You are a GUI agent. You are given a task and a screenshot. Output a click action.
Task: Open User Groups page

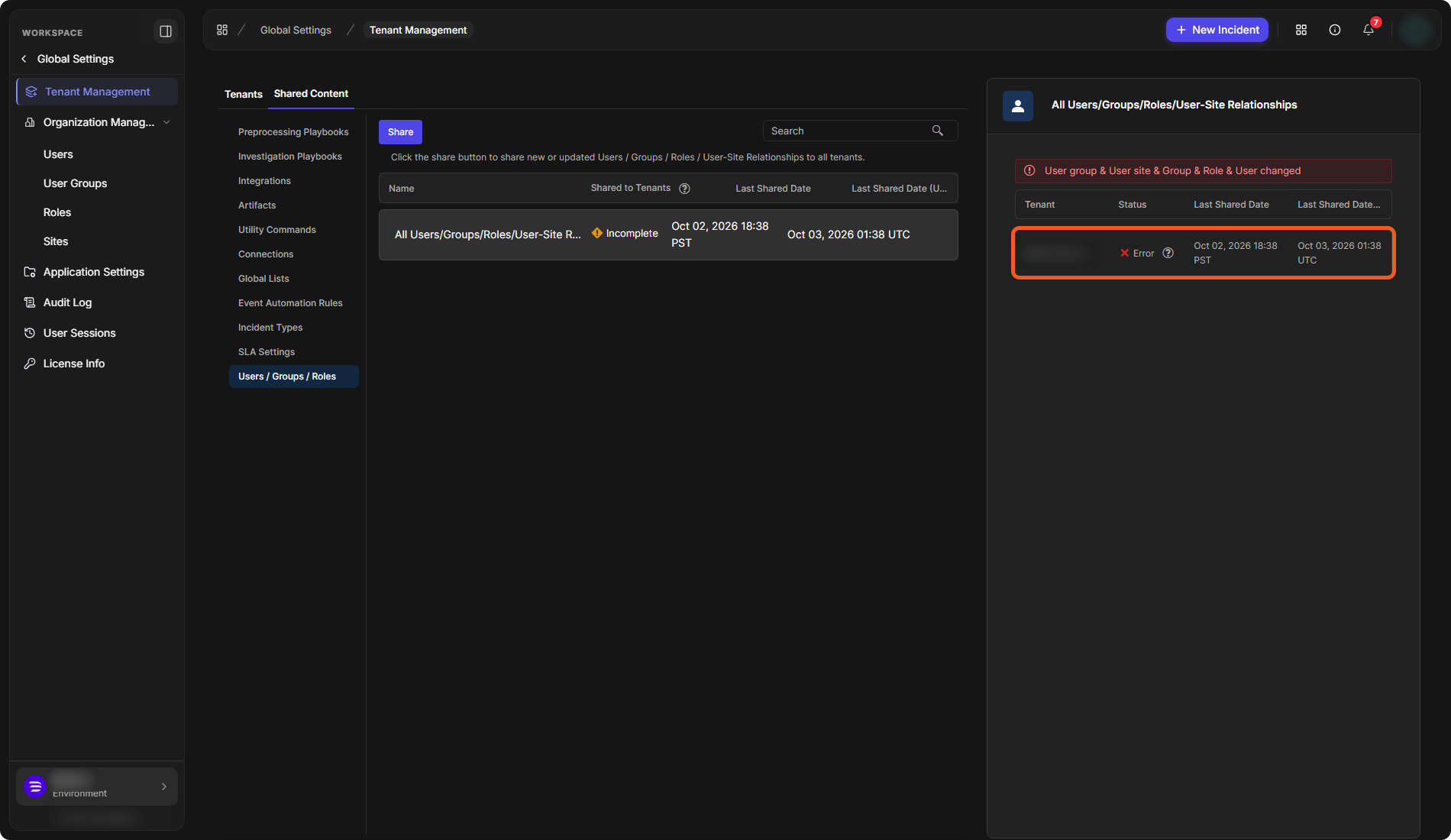coord(75,183)
